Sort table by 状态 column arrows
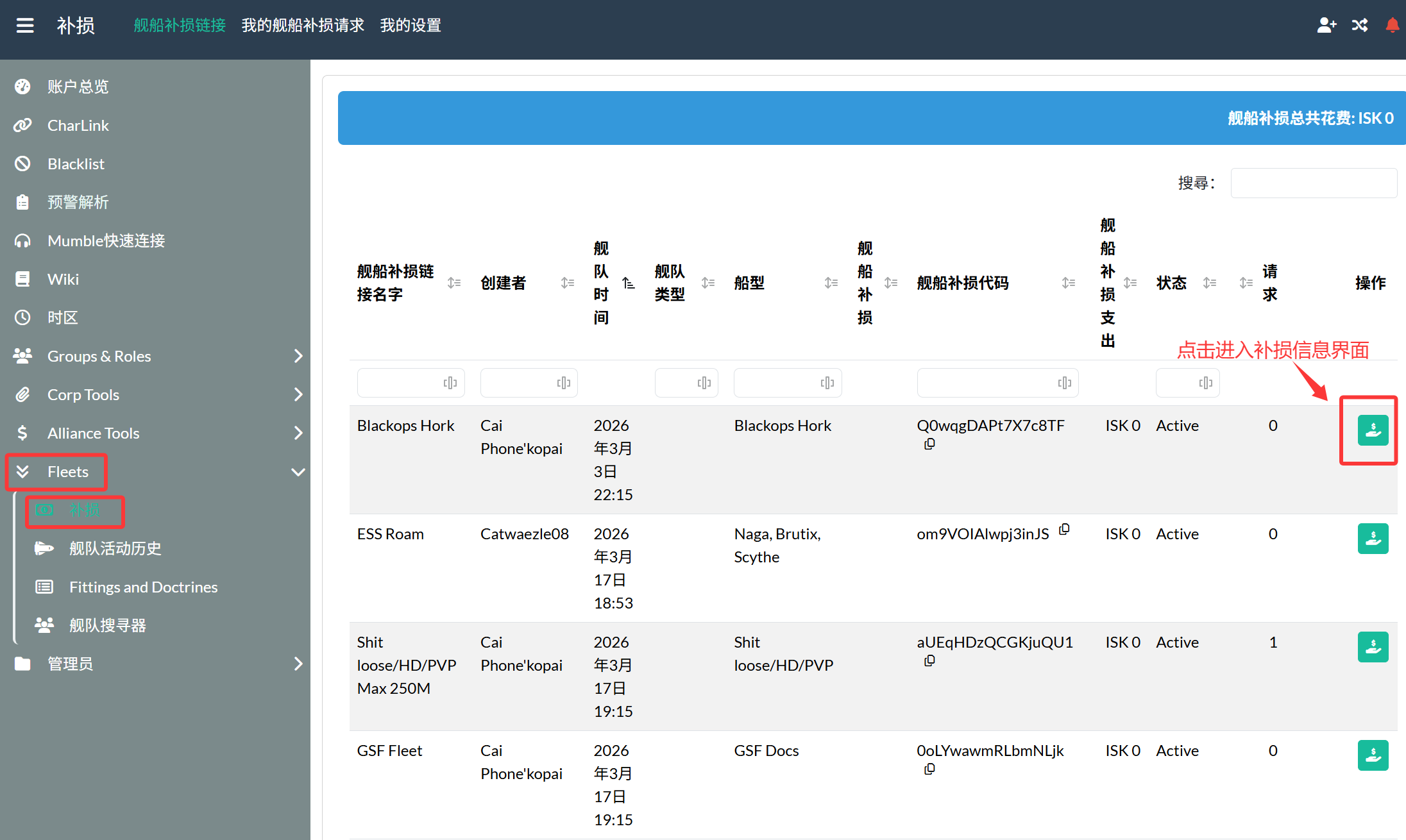Viewport: 1406px width, 840px height. coord(1209,283)
